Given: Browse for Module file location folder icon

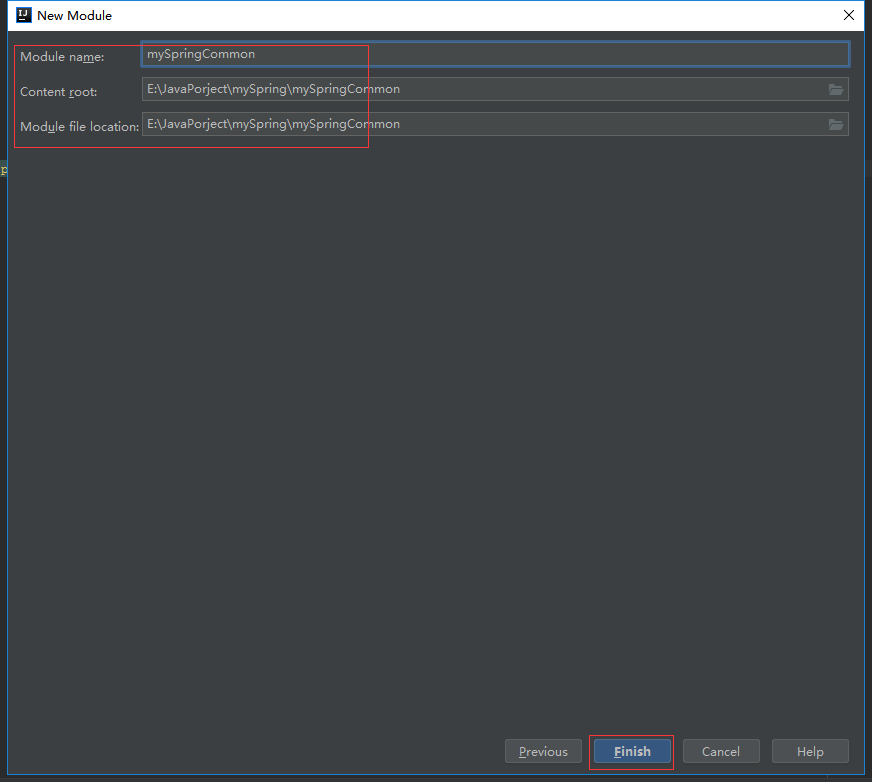Looking at the screenshot, I should click(836, 125).
